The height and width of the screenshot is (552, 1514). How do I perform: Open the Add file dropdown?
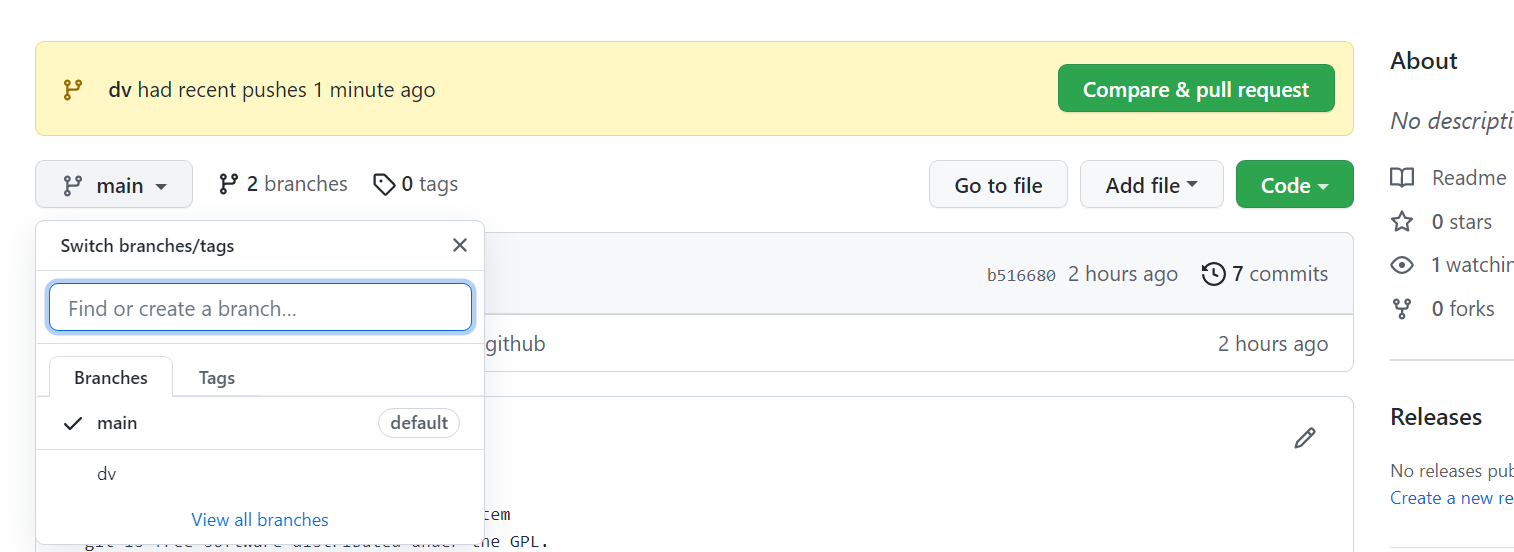point(1152,185)
